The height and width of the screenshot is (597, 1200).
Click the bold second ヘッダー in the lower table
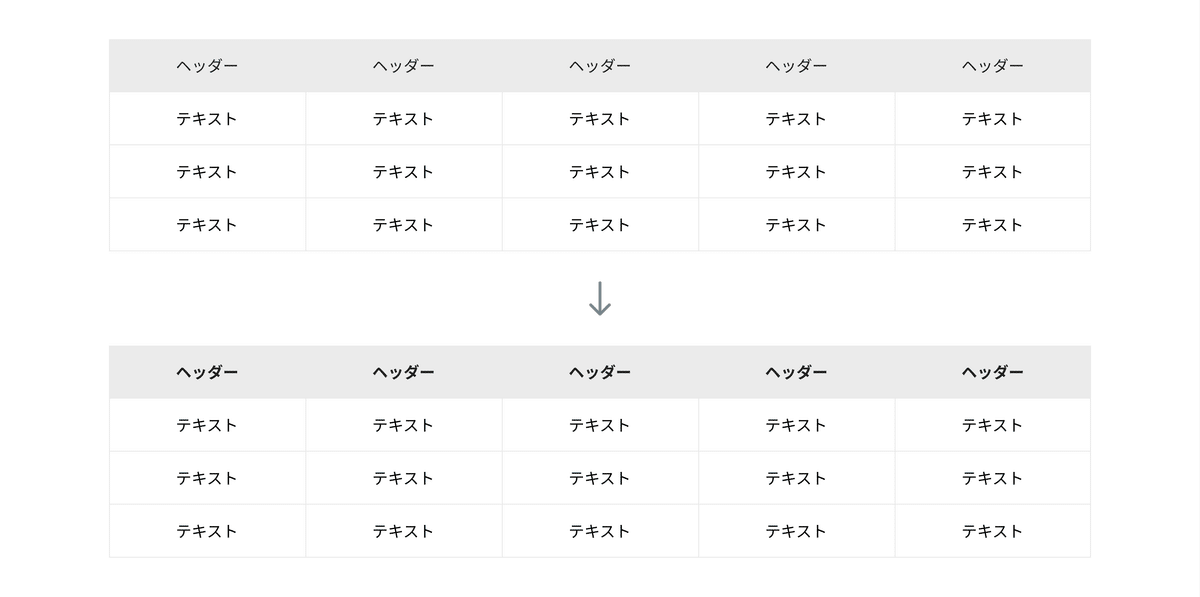click(x=404, y=372)
